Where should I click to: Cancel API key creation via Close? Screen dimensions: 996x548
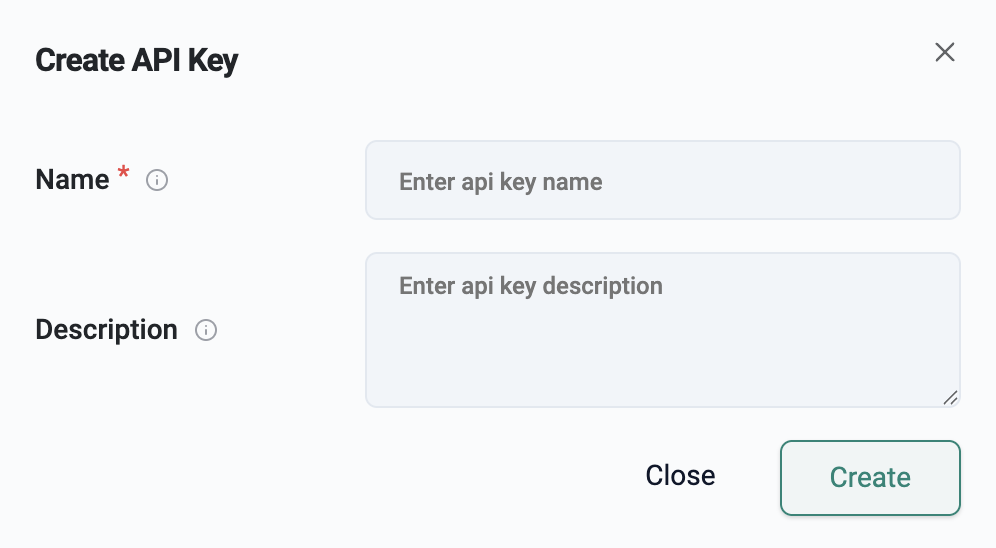[x=680, y=476]
